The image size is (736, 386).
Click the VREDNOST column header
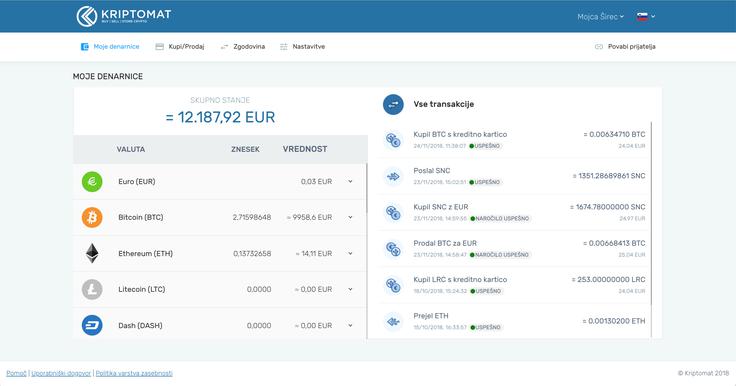point(305,149)
